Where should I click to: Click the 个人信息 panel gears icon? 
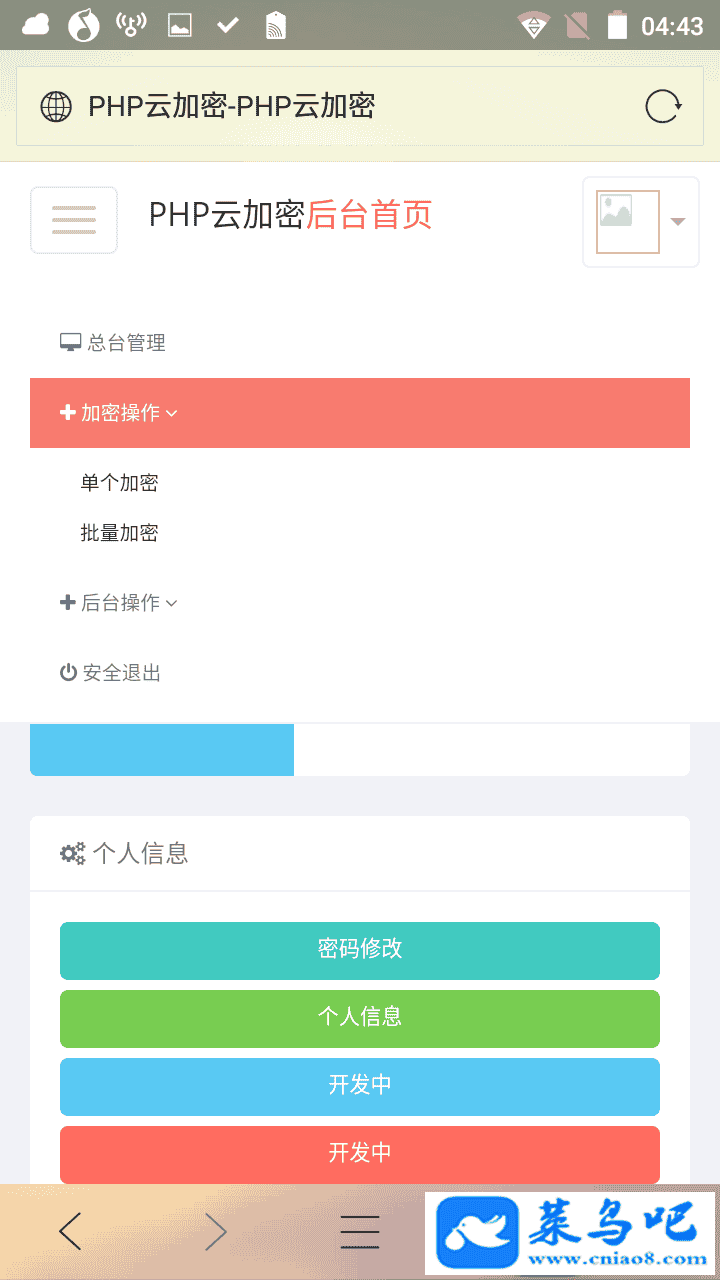tap(73, 854)
